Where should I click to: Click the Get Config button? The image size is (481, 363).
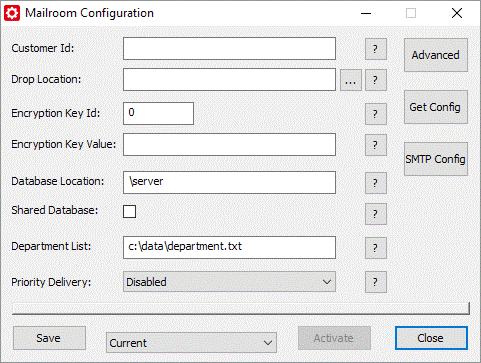[x=436, y=107]
